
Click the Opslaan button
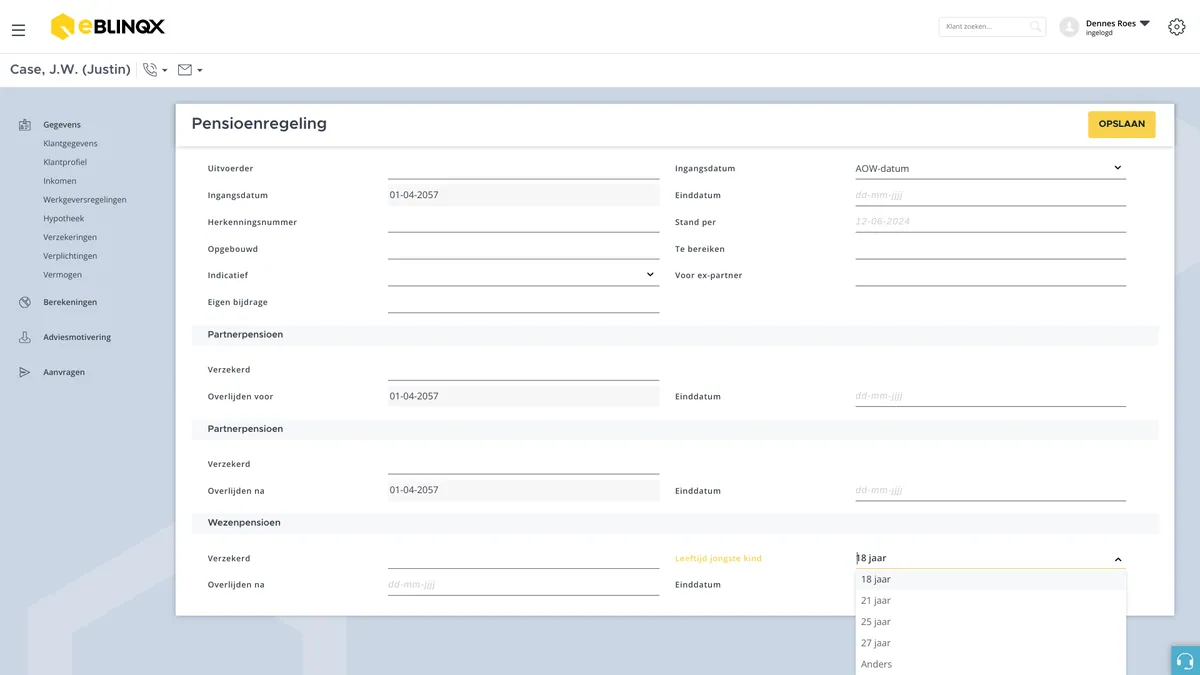[1122, 124]
